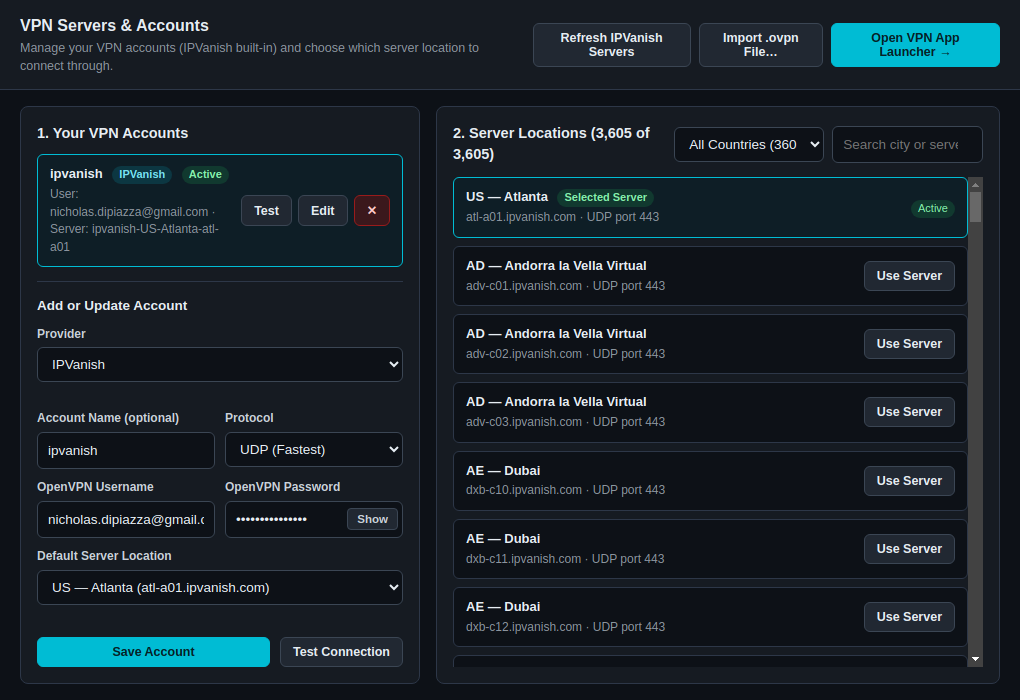The width and height of the screenshot is (1020, 700).
Task: Click 'atl-a01.ipvanish.com · UDP port 443' text
Action: coord(562,217)
